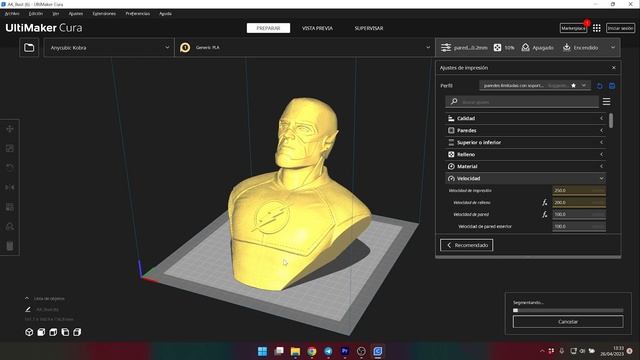Viewport: 640px width, 360px height.
Task: Click the profile settings sliders icon
Action: tap(446, 48)
